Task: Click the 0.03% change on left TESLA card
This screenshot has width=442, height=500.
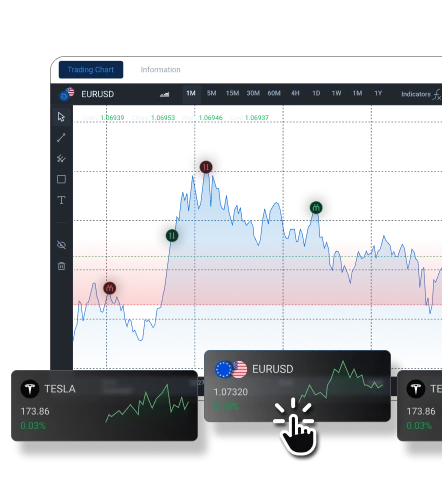Action: 33,426
